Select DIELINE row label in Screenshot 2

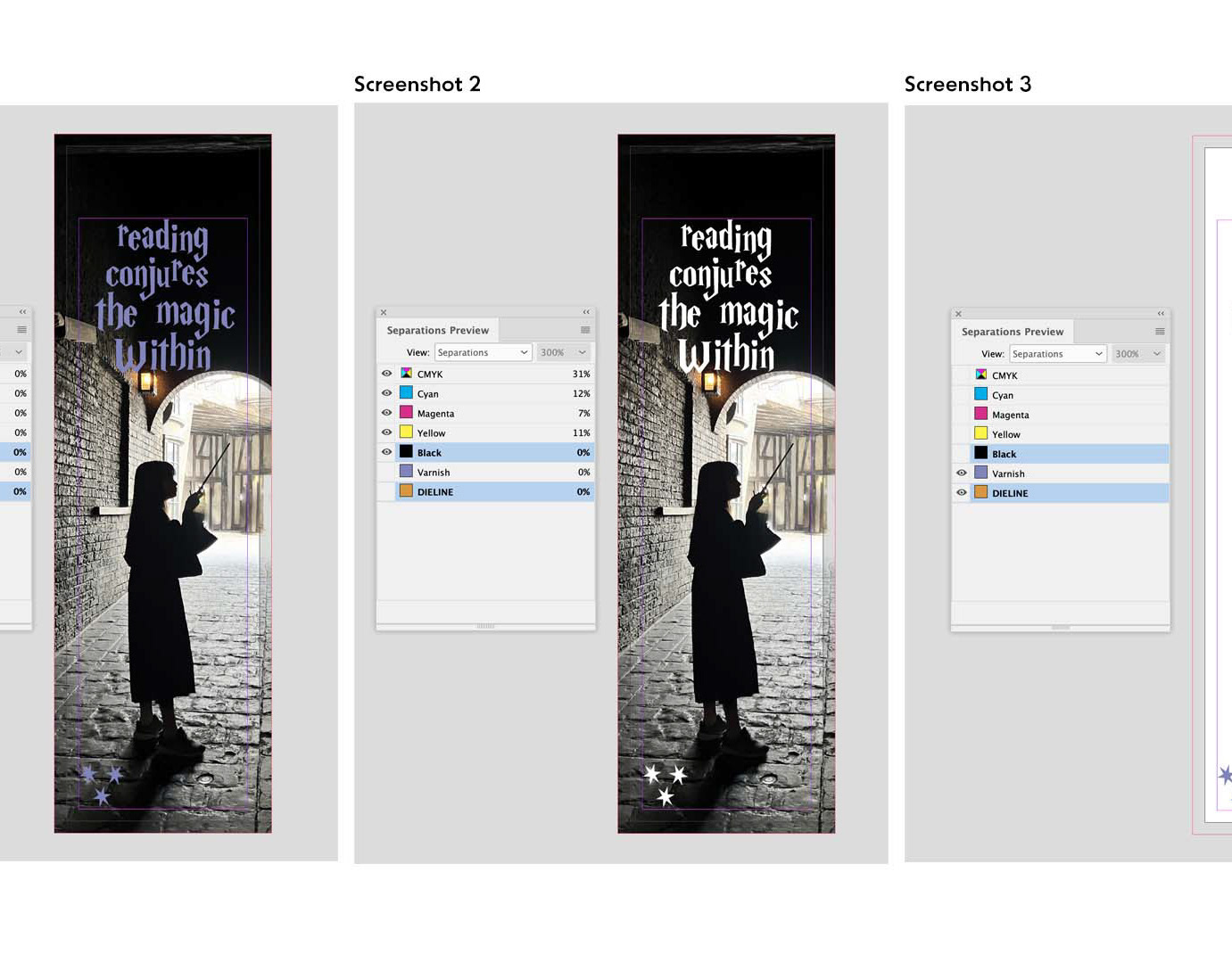(x=435, y=492)
